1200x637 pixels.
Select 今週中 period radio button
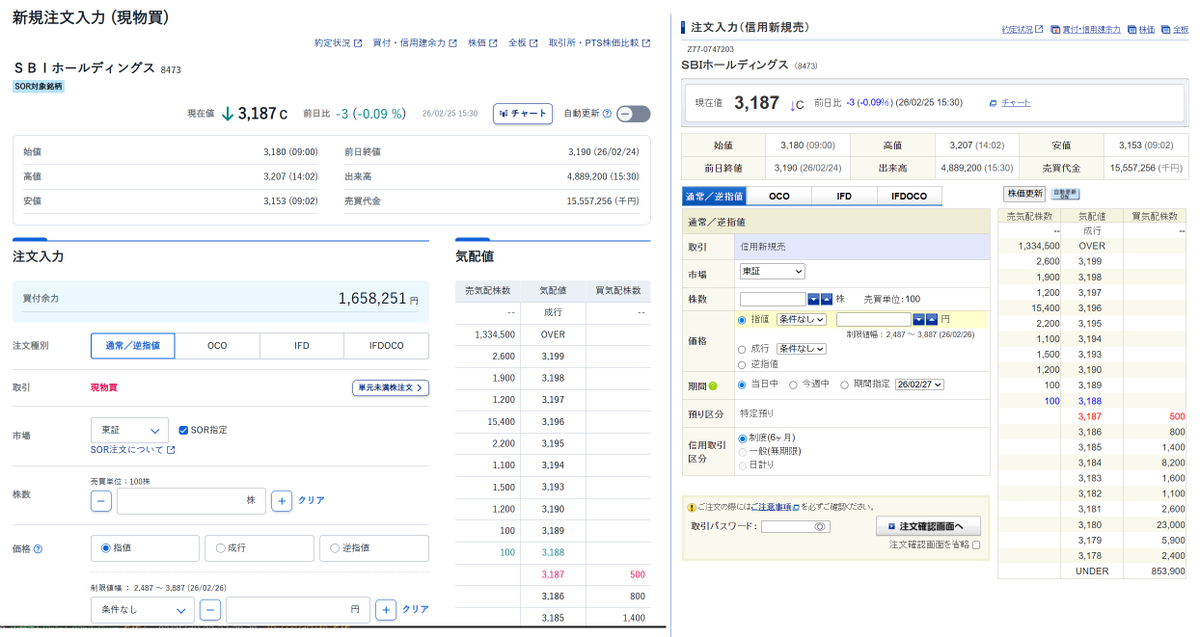tap(793, 384)
